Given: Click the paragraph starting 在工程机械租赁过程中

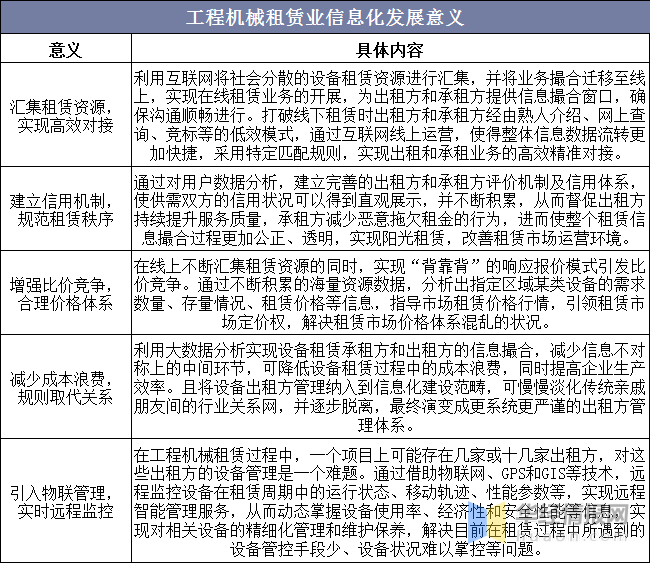Looking at the screenshot, I should click(390, 502).
